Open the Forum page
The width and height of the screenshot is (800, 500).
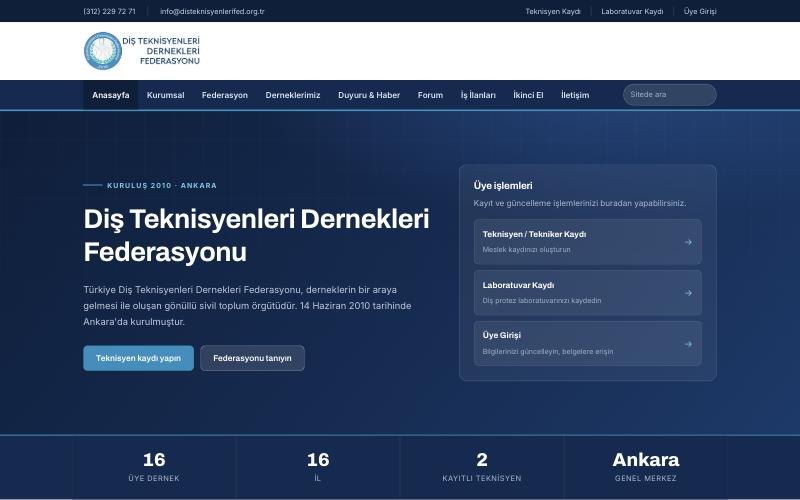point(430,95)
